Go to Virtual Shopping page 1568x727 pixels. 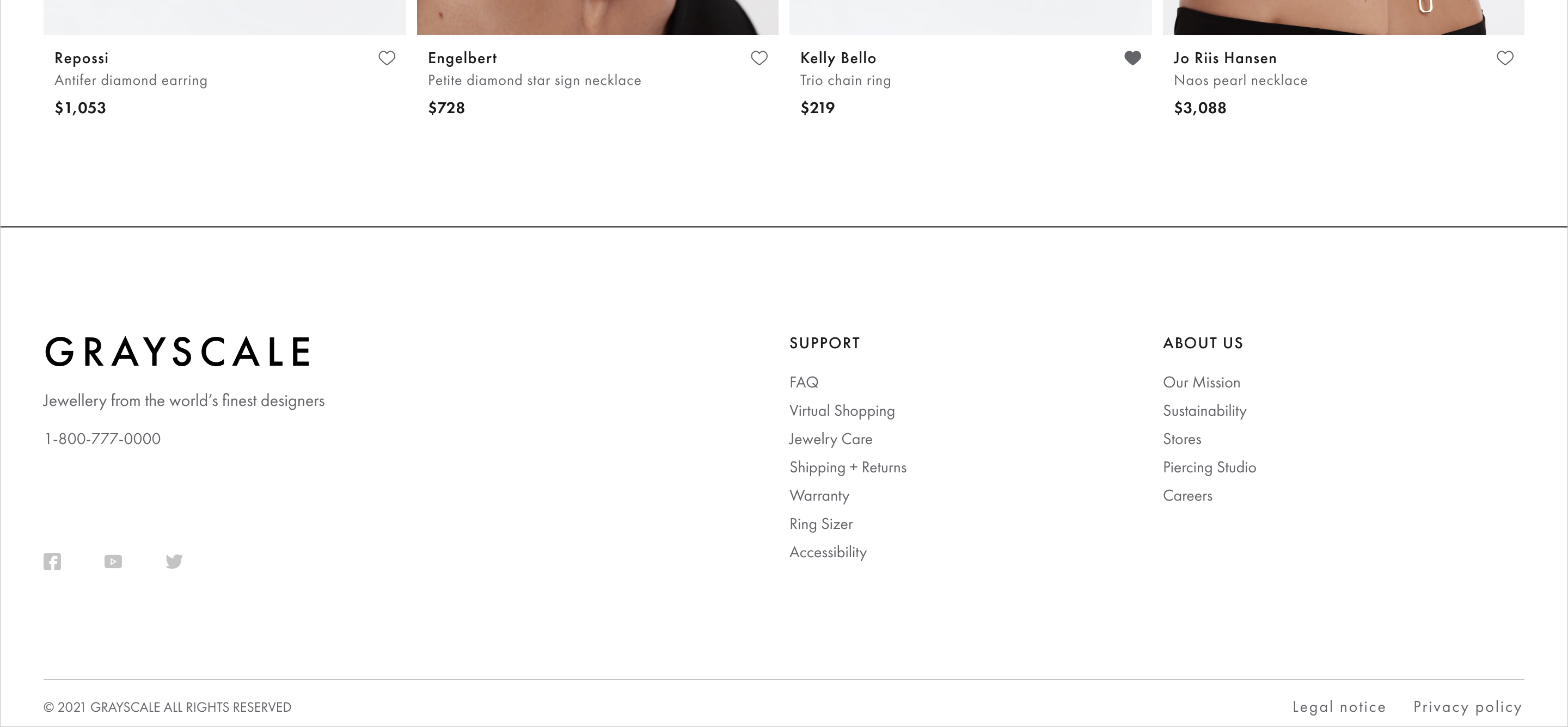coord(842,411)
